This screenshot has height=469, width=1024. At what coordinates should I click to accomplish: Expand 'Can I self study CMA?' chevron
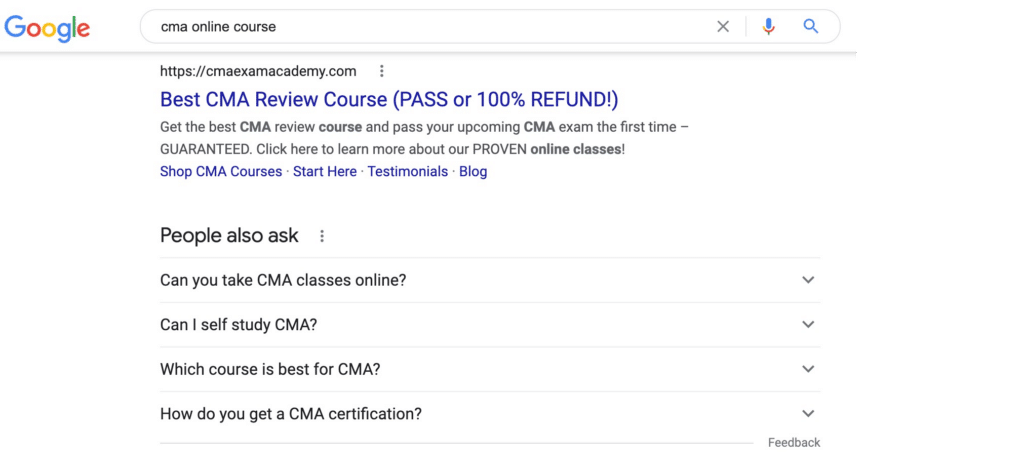[x=808, y=325]
